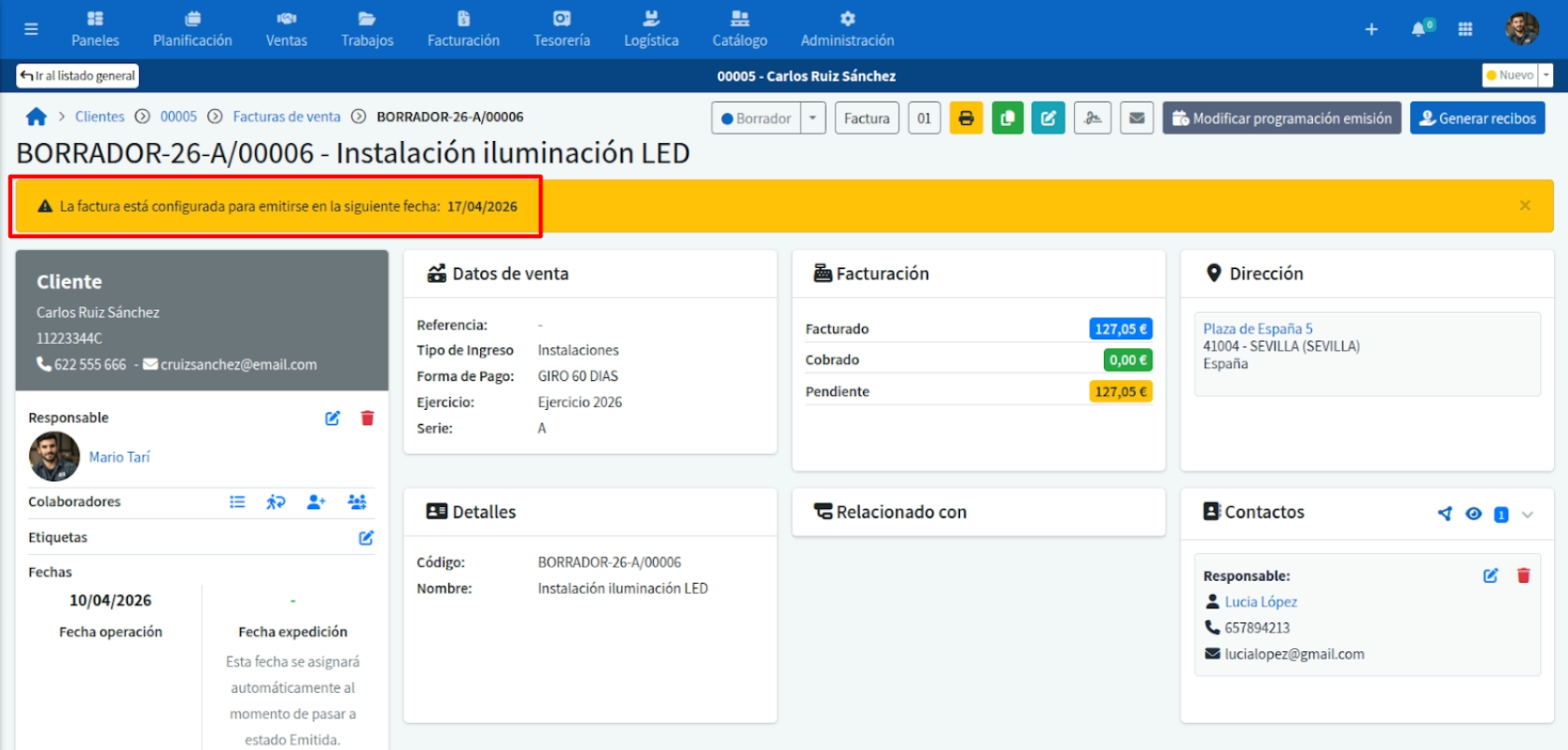Edit Etiquetas using the pencil icon
Image resolution: width=1568 pixels, height=750 pixels.
(366, 537)
